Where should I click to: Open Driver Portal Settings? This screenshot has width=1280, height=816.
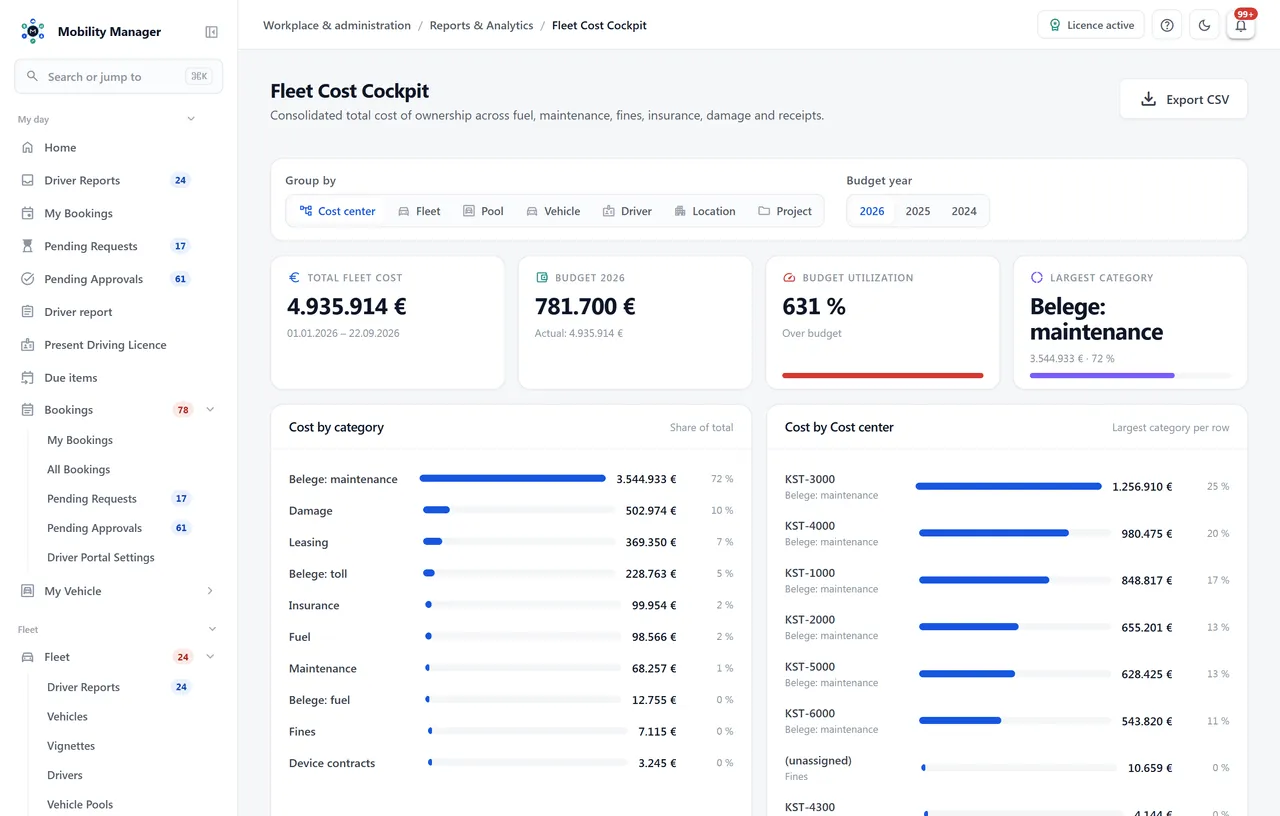(101, 557)
